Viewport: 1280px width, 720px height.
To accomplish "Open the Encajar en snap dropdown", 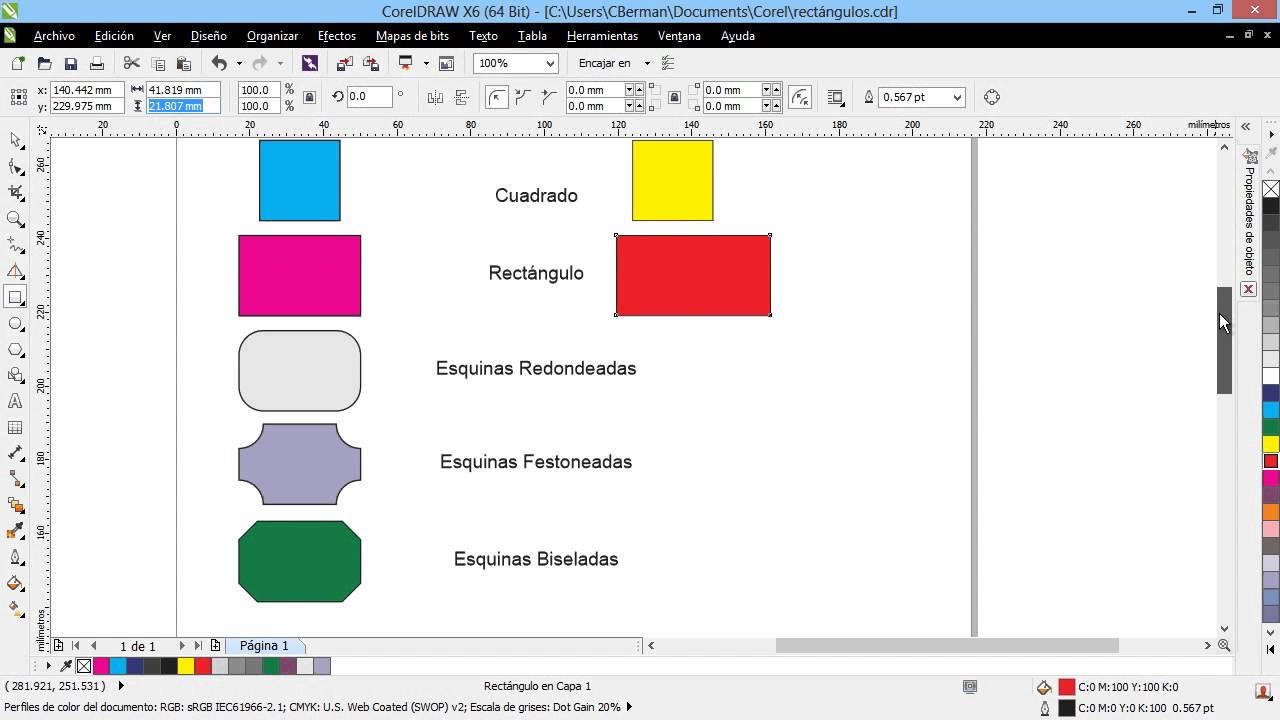I will [647, 63].
